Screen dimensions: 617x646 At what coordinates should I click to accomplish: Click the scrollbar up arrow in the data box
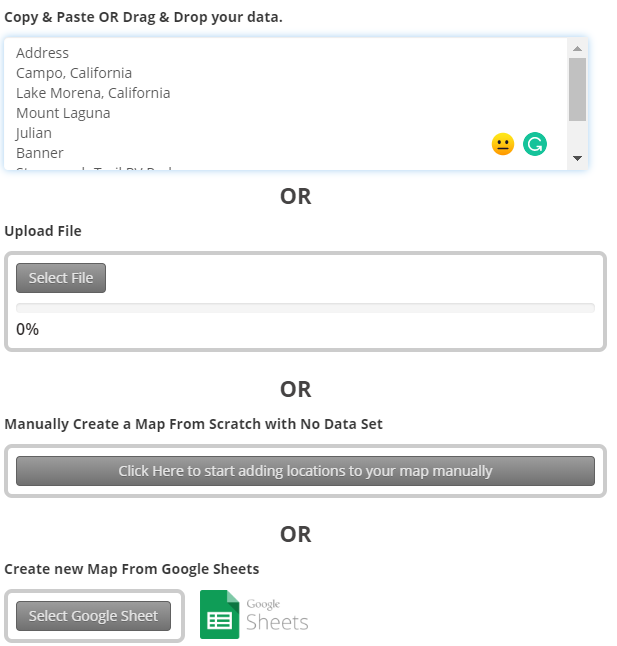click(x=577, y=48)
